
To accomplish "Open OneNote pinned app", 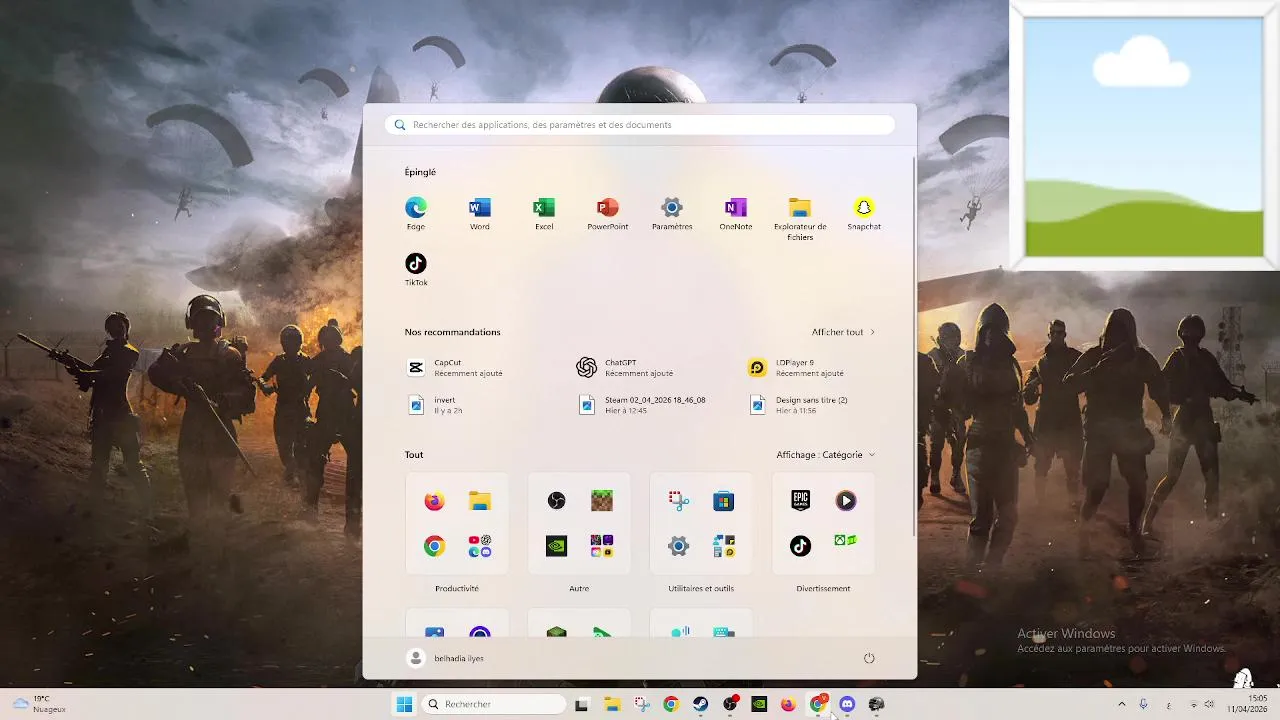I will tap(736, 213).
